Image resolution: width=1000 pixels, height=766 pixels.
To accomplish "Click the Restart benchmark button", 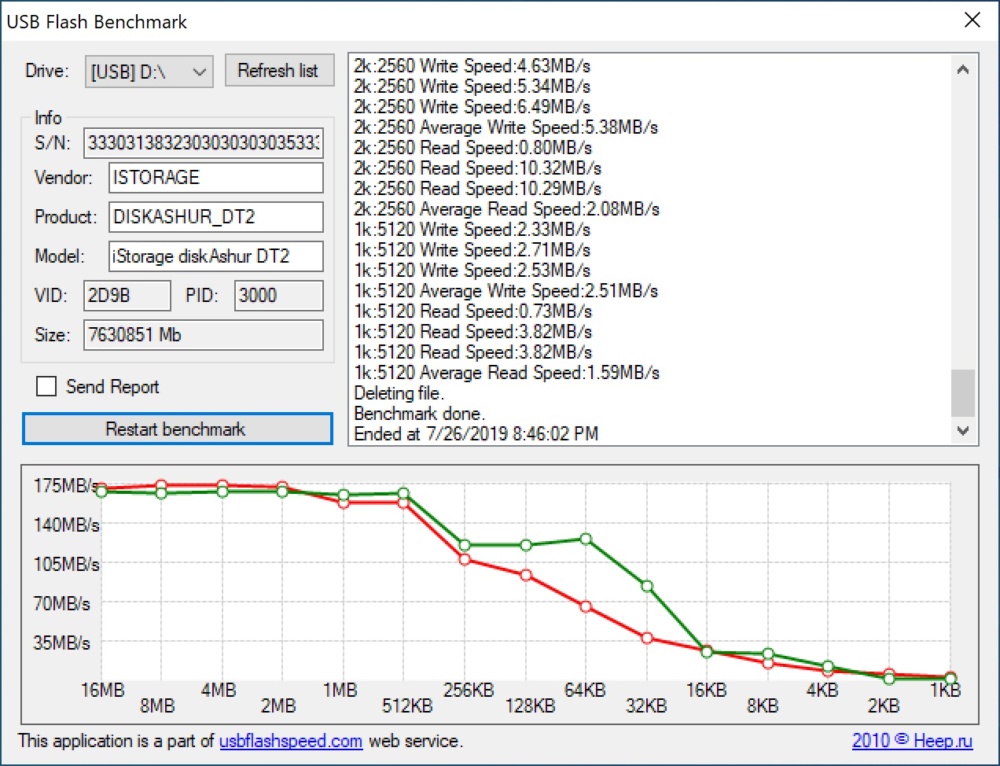I will [x=177, y=429].
